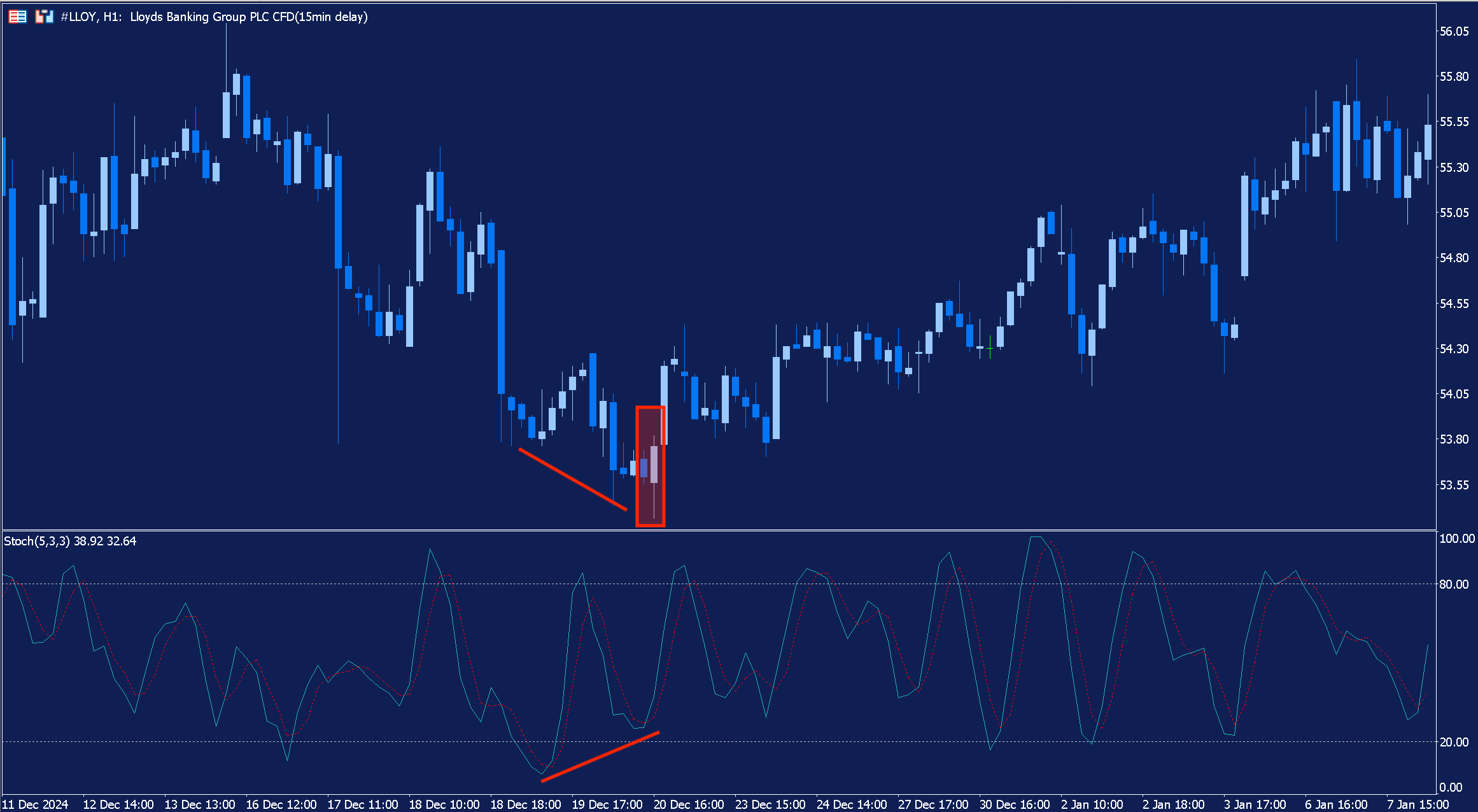Click the 11 Dec 2024 time label
This screenshot has width=1478, height=812.
[x=35, y=804]
